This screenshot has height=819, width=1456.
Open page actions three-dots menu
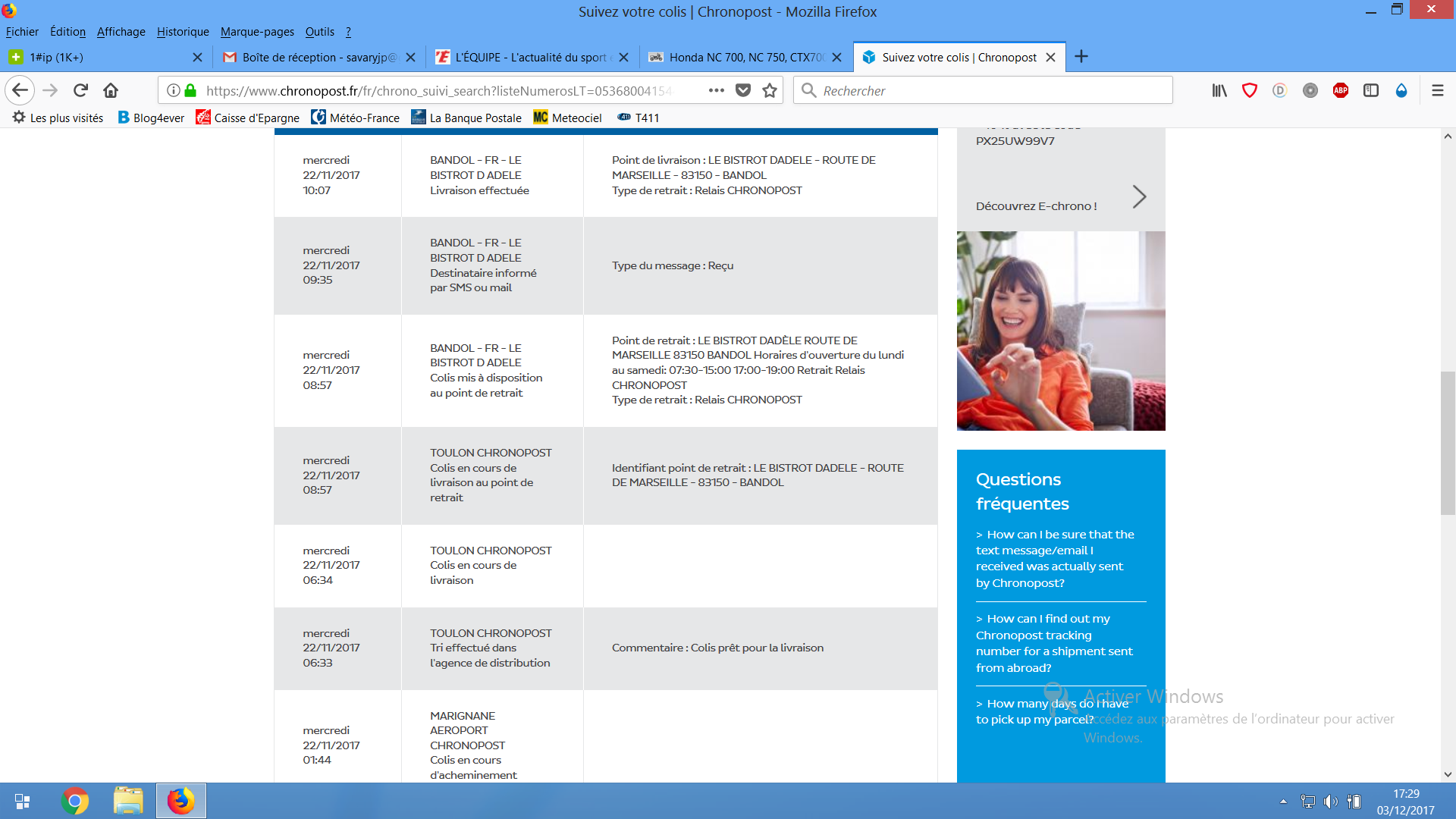coord(716,90)
